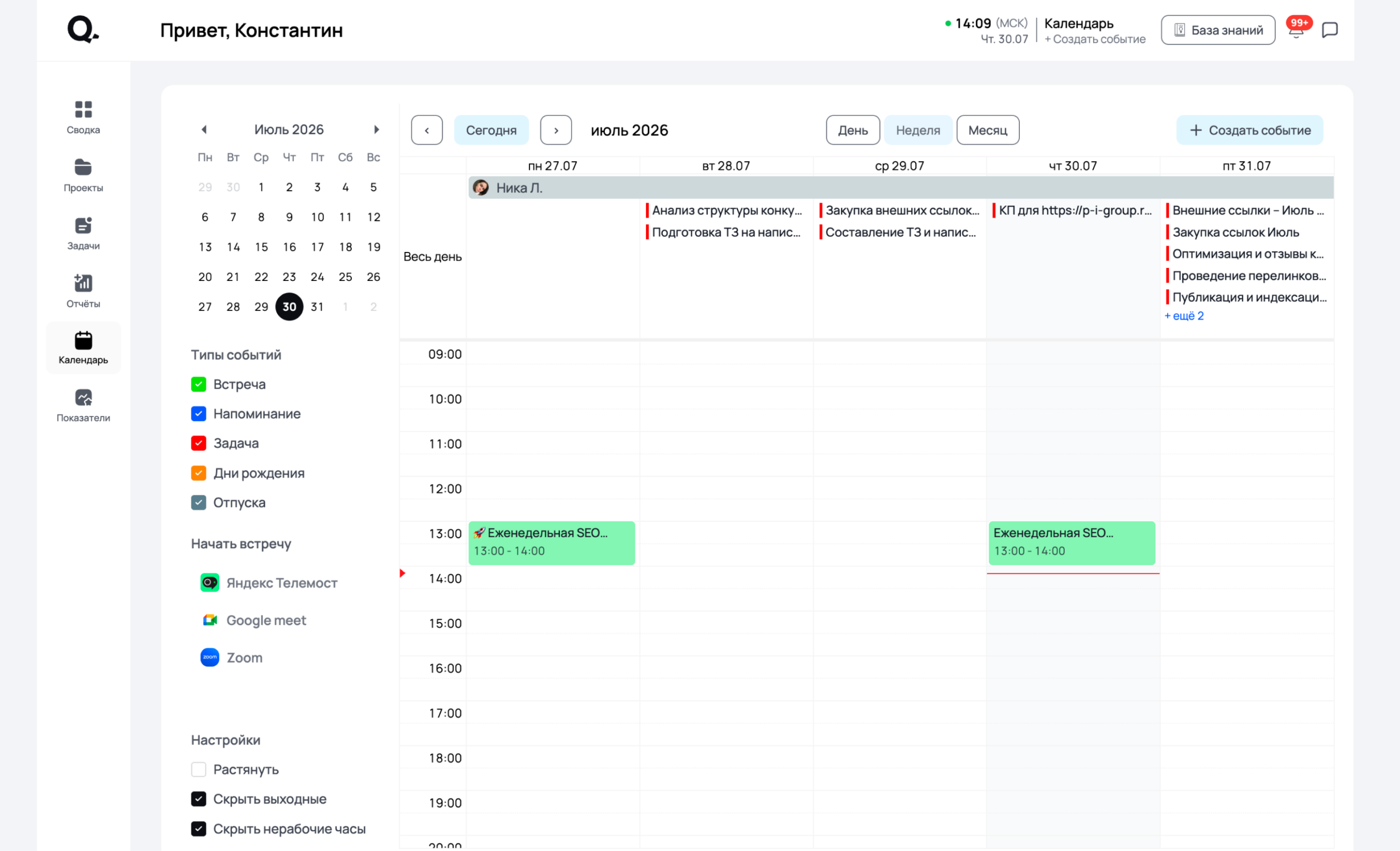This screenshot has width=1400, height=851.
Task: Expand the +ещё 2 events on Friday
Action: click(1184, 316)
